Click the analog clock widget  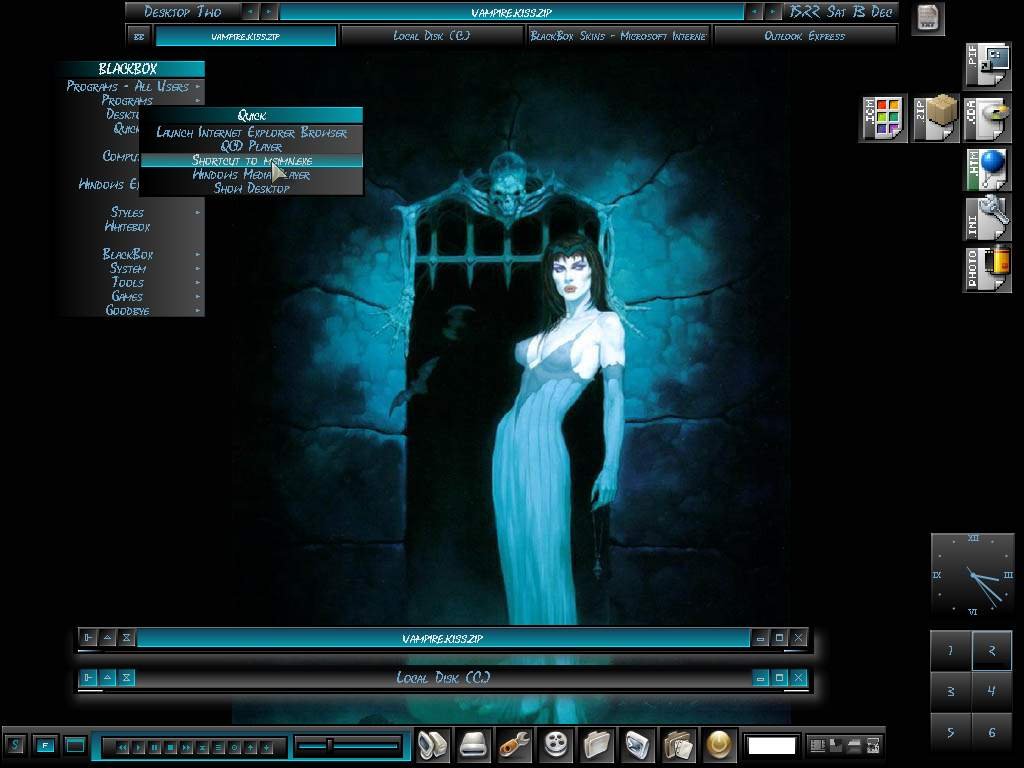(972, 575)
